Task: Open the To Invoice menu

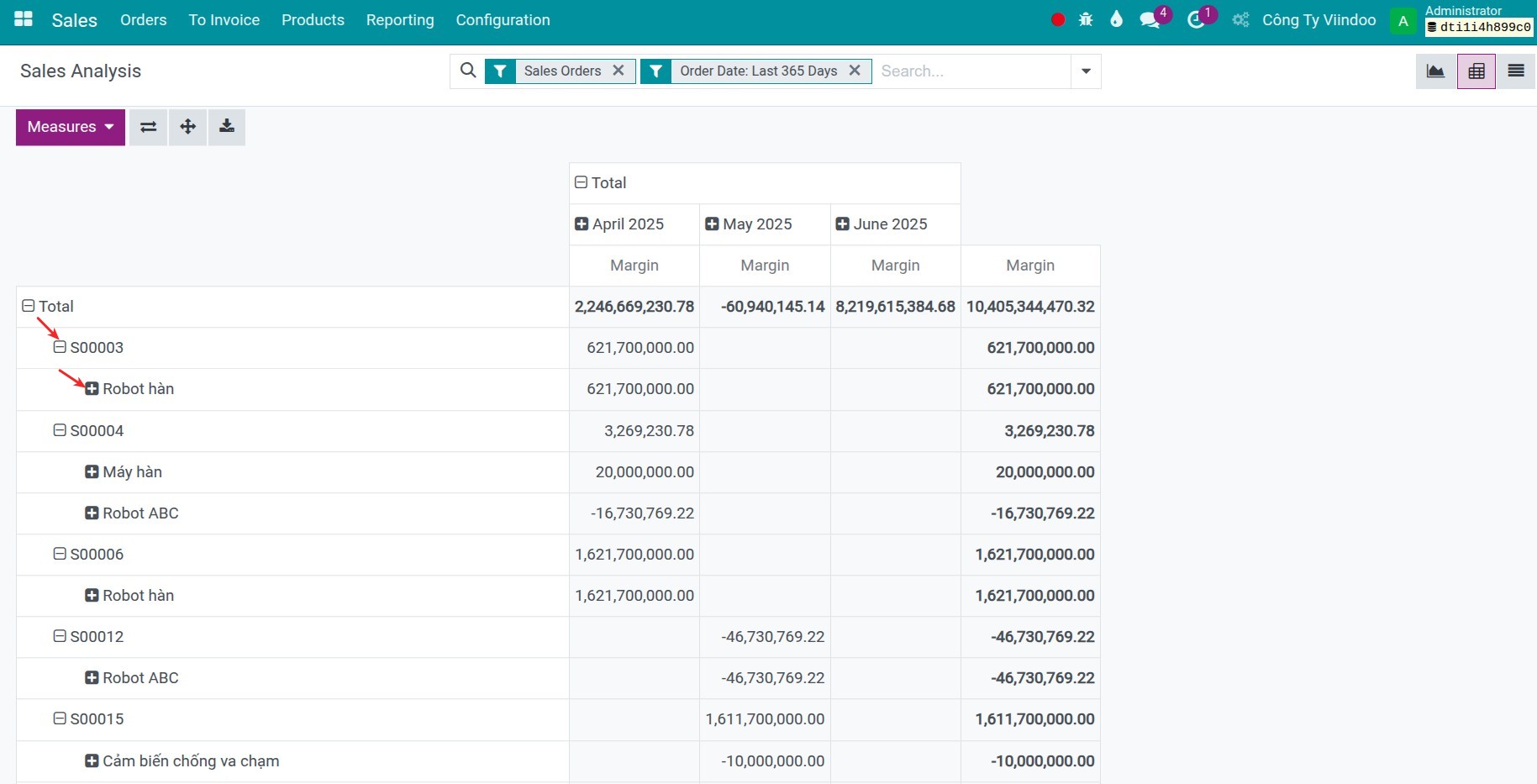Action: [224, 20]
